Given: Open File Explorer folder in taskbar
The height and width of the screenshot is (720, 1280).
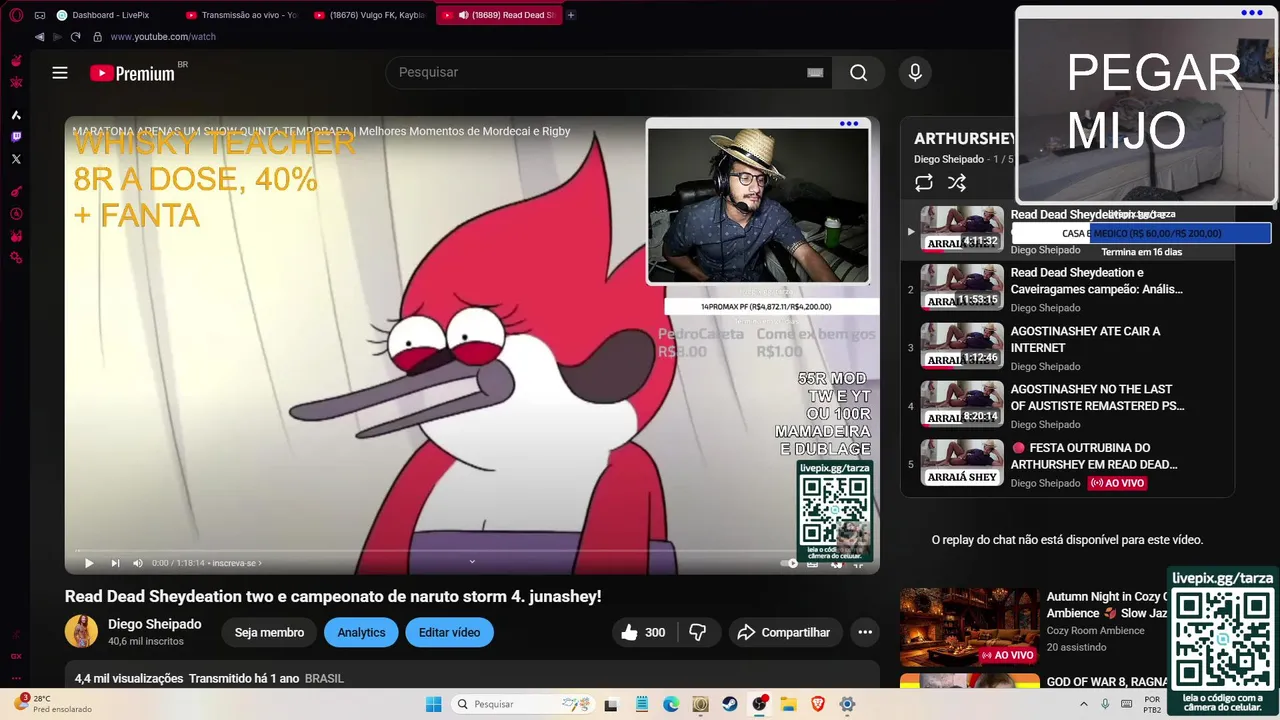Looking at the screenshot, I should coord(788,704).
